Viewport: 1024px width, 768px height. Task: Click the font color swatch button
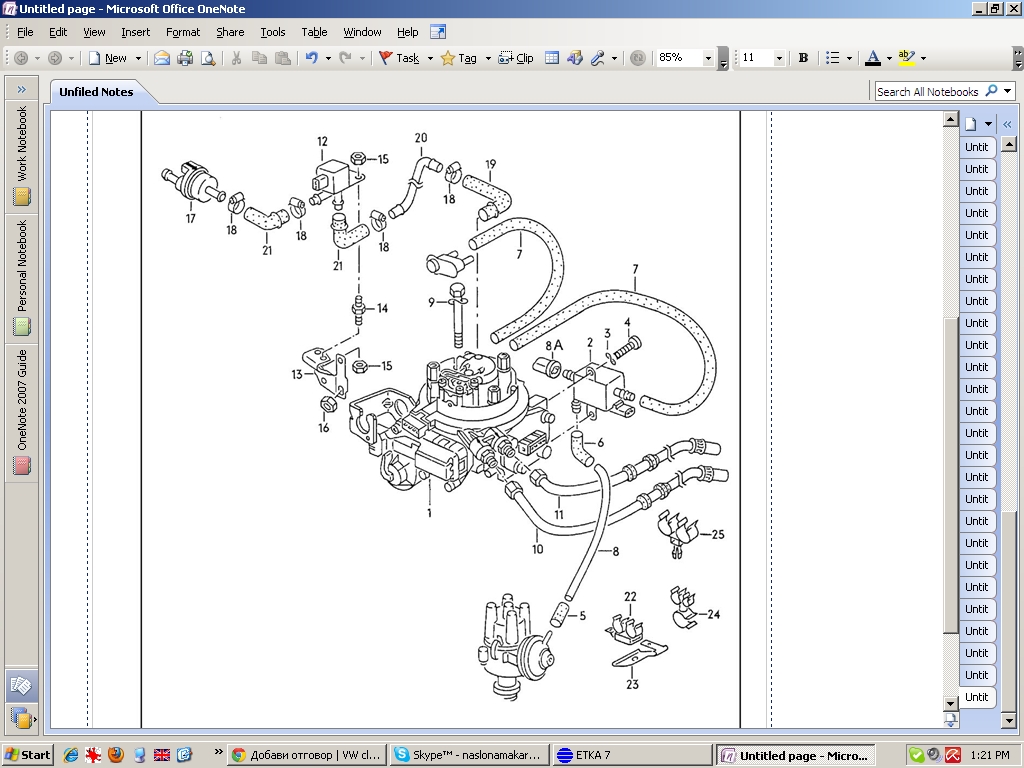(x=872, y=58)
